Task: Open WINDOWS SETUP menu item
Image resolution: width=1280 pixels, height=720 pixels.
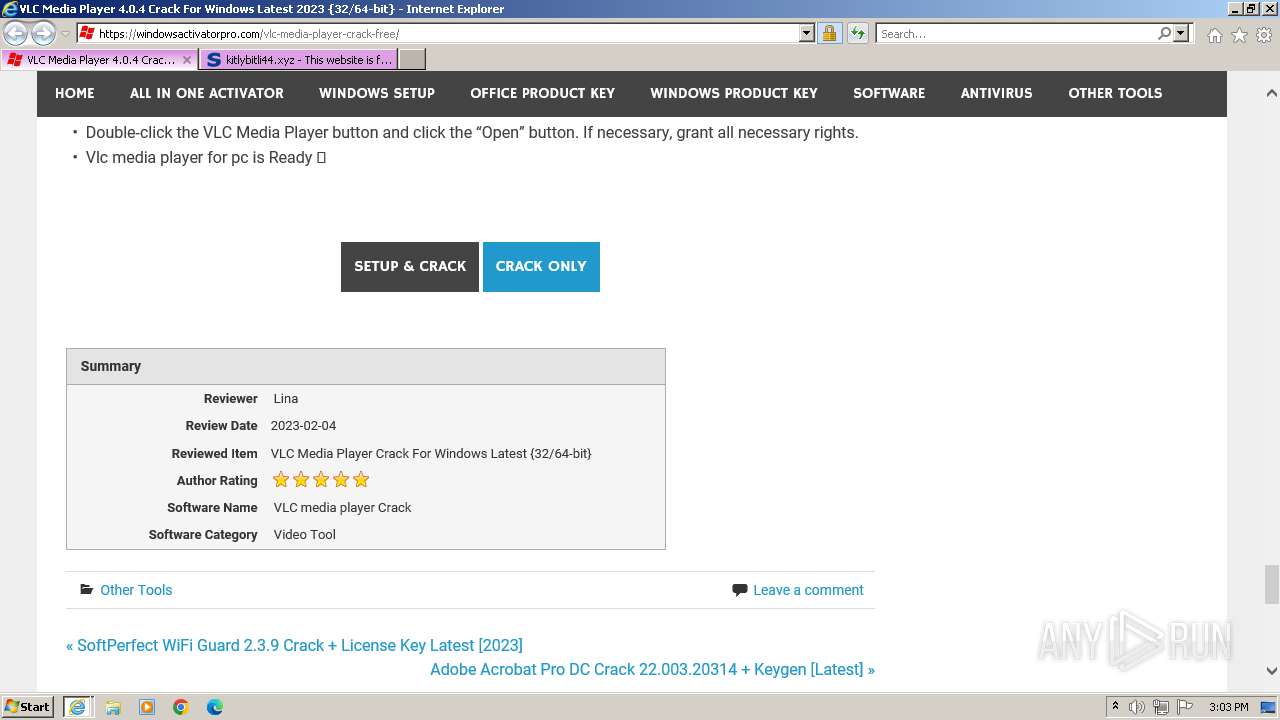Action: click(x=377, y=93)
